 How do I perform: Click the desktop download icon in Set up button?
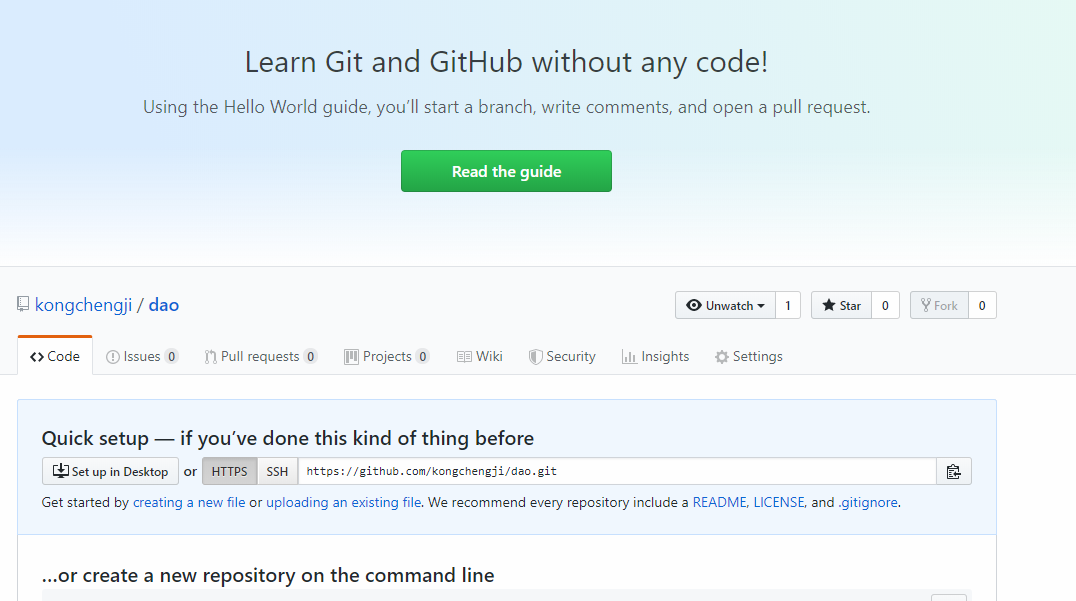tap(60, 471)
